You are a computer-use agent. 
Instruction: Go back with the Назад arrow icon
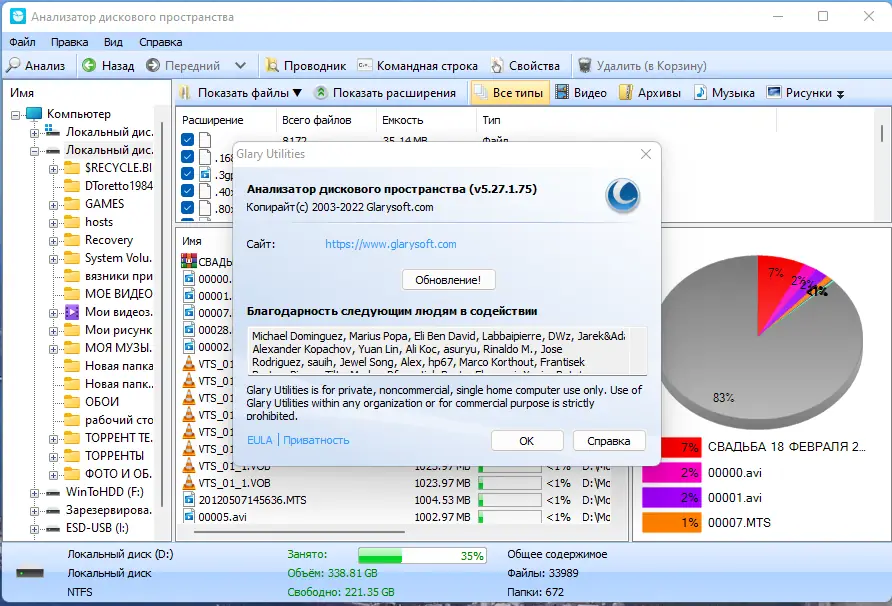[89, 65]
